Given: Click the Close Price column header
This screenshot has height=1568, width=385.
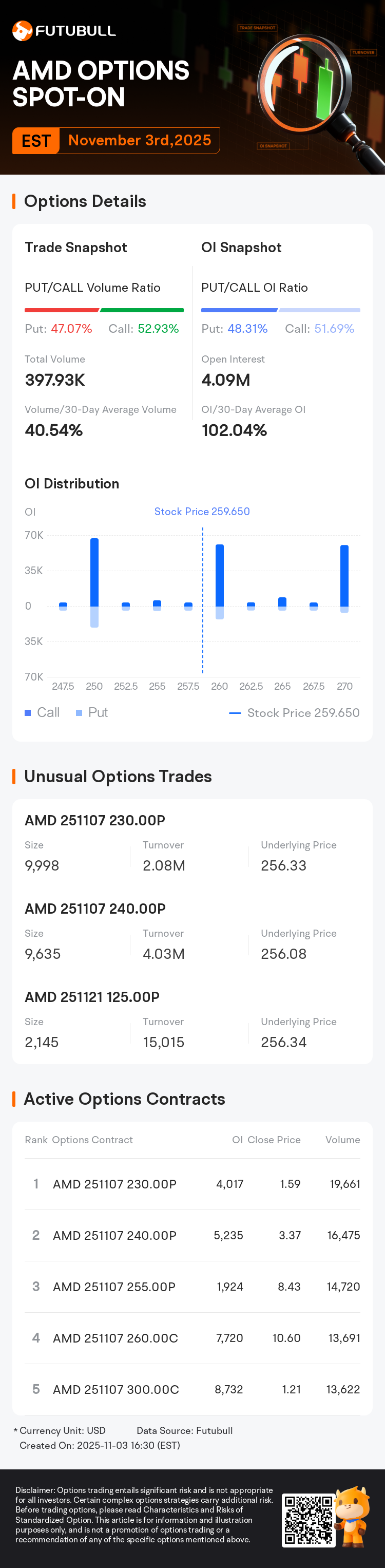Looking at the screenshot, I should point(274,1140).
